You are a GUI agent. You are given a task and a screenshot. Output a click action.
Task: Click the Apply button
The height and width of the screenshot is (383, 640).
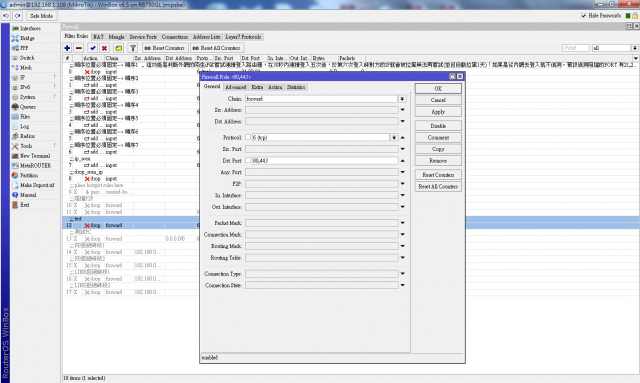438,112
